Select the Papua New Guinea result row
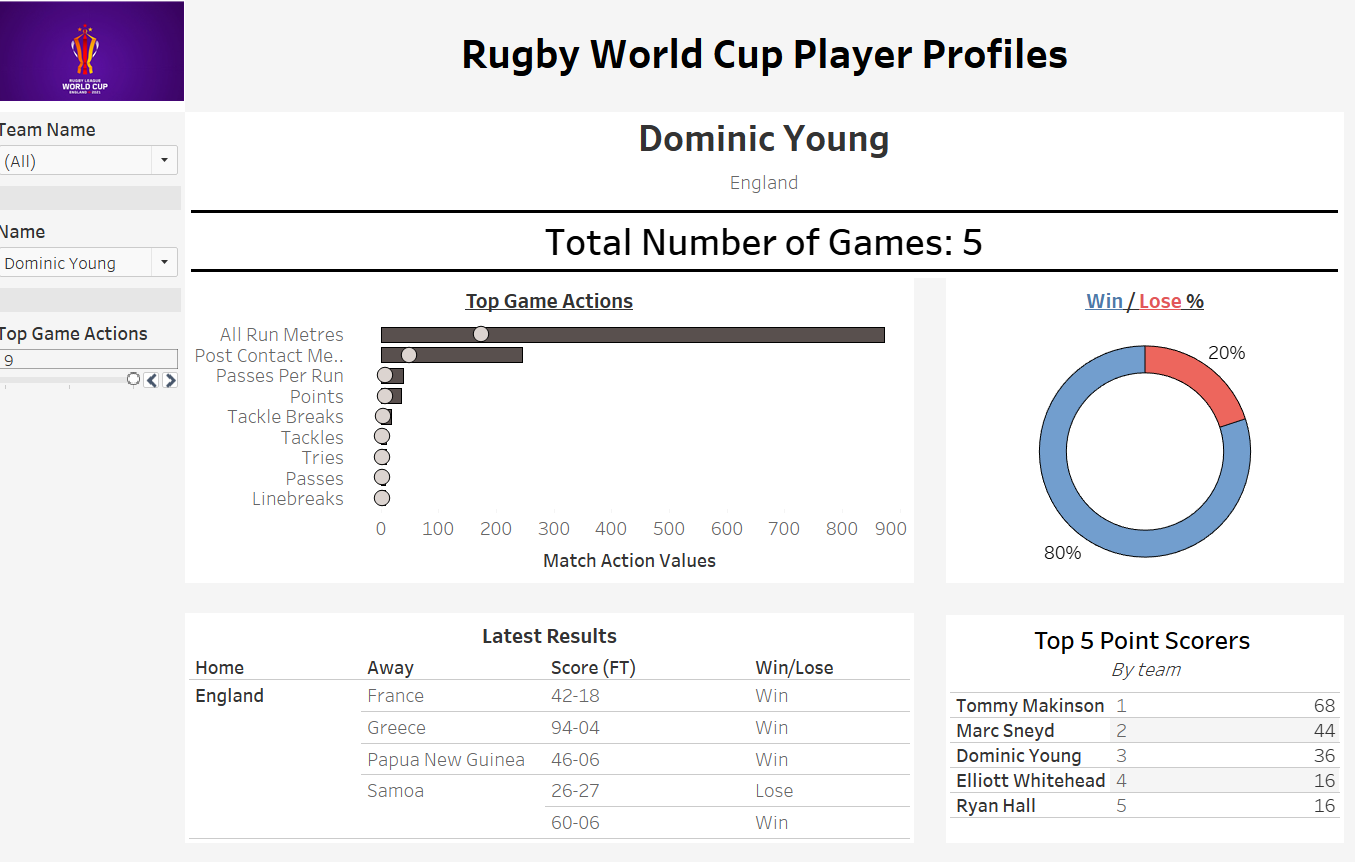The height and width of the screenshot is (862, 1355). click(446, 760)
